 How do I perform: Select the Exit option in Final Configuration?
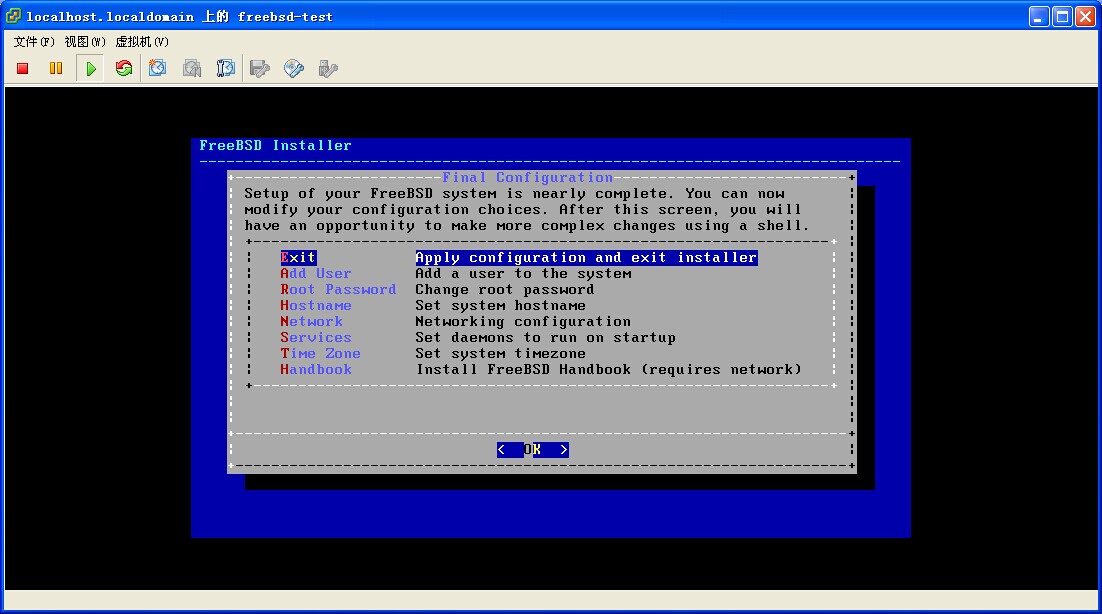tap(298, 258)
